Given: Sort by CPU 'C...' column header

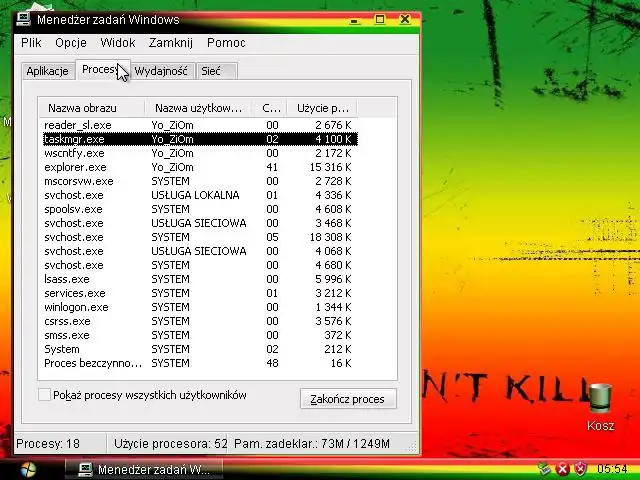Looking at the screenshot, I should point(271,108).
